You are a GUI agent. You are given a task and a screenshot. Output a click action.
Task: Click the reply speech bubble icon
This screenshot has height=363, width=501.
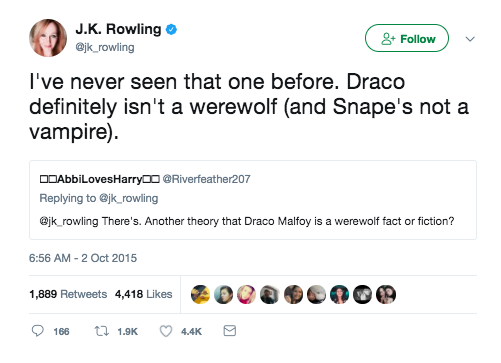point(38,331)
